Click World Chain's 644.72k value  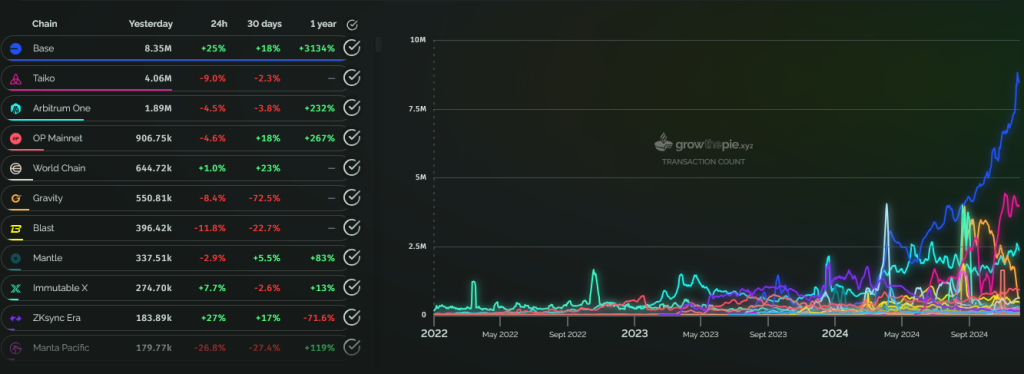coord(153,168)
